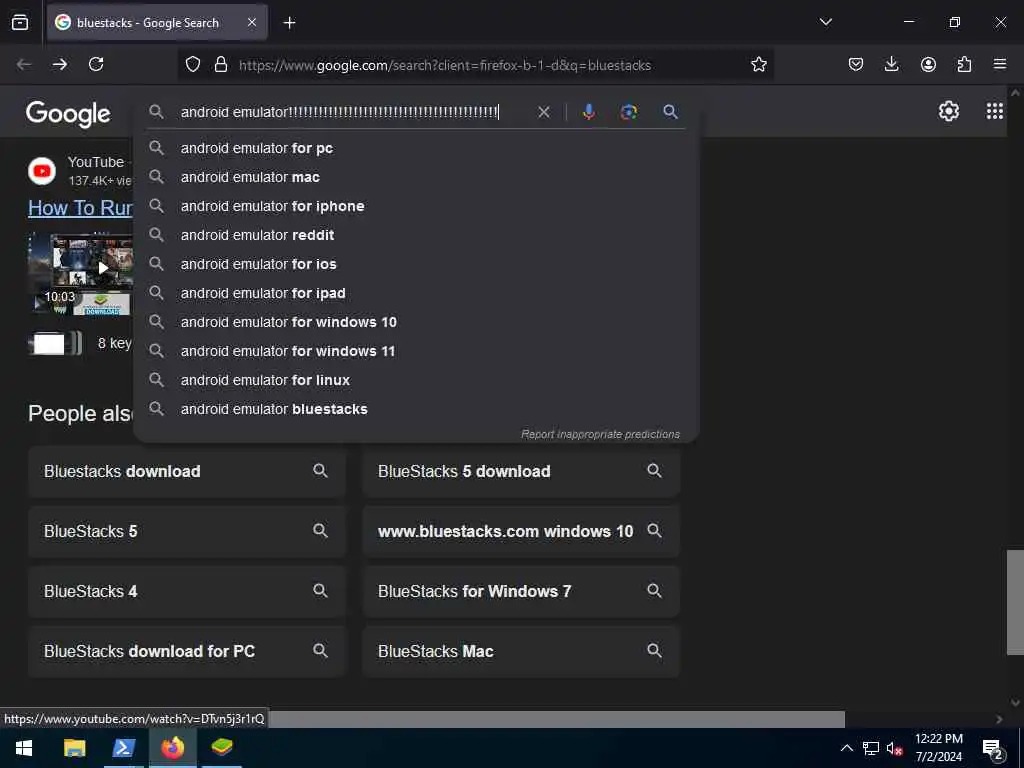The height and width of the screenshot is (768, 1024).
Task: Open How To Run video link
Action: [x=80, y=208]
